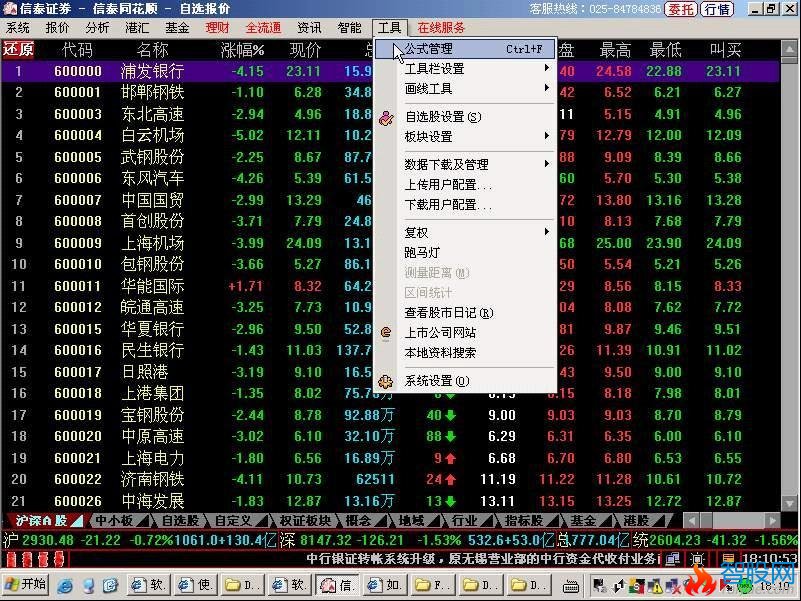
Task: Switch to the 中小板 bottom tab
Action: (114, 521)
